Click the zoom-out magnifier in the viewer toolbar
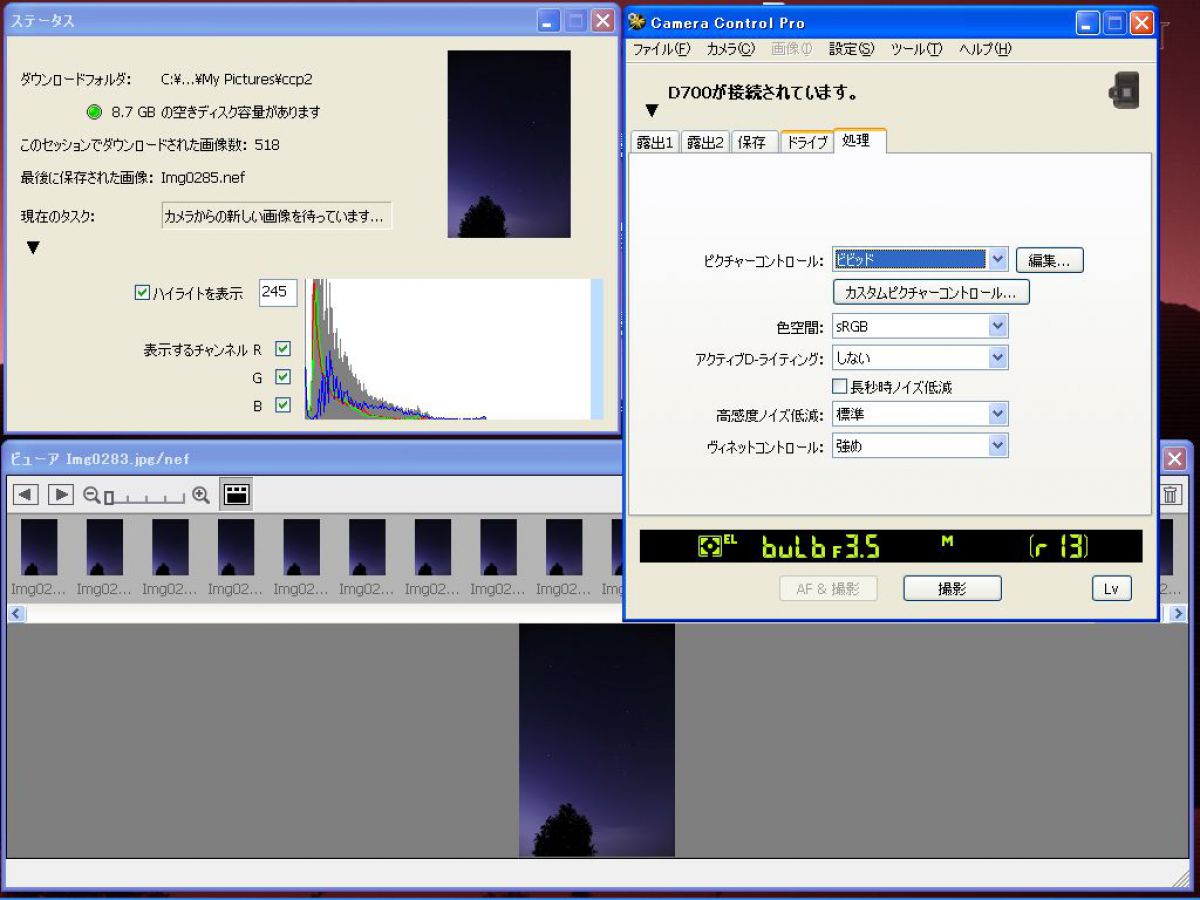The height and width of the screenshot is (900, 1200). 92,493
